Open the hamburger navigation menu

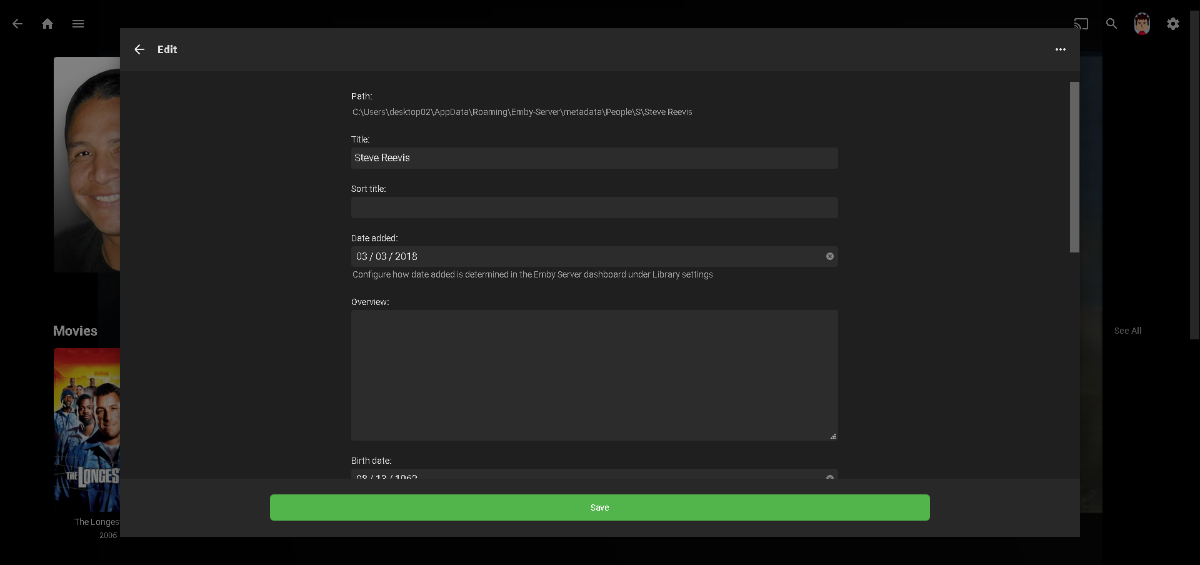click(78, 23)
